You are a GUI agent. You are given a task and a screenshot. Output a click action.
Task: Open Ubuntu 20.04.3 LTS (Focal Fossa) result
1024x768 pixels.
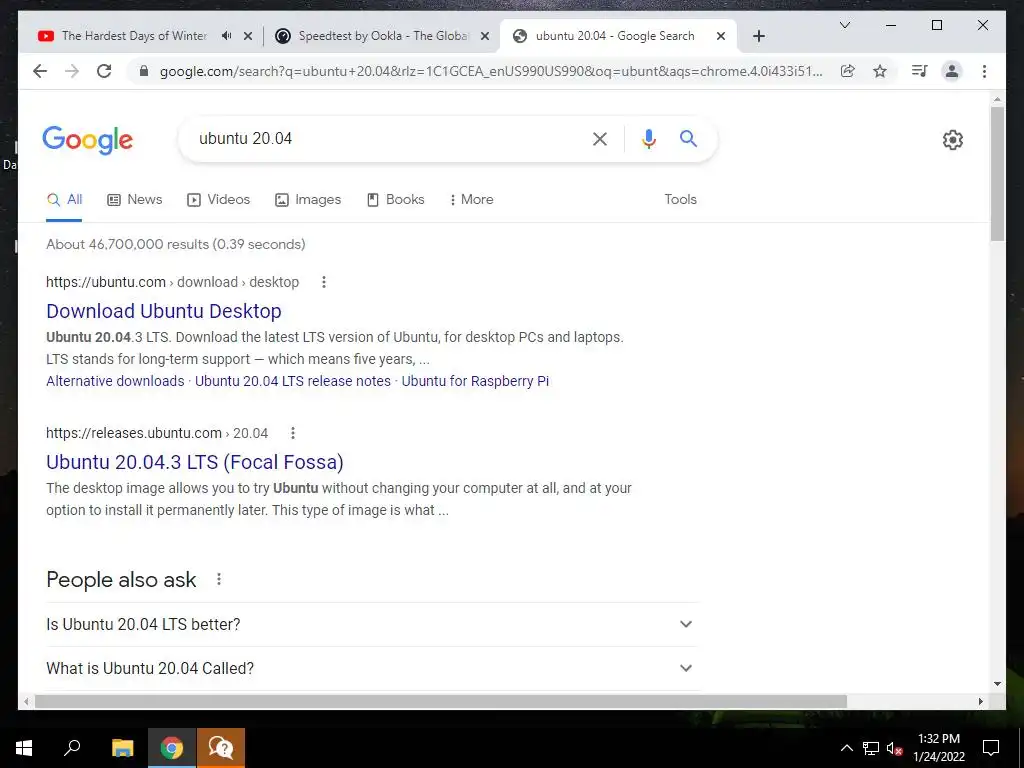click(195, 462)
